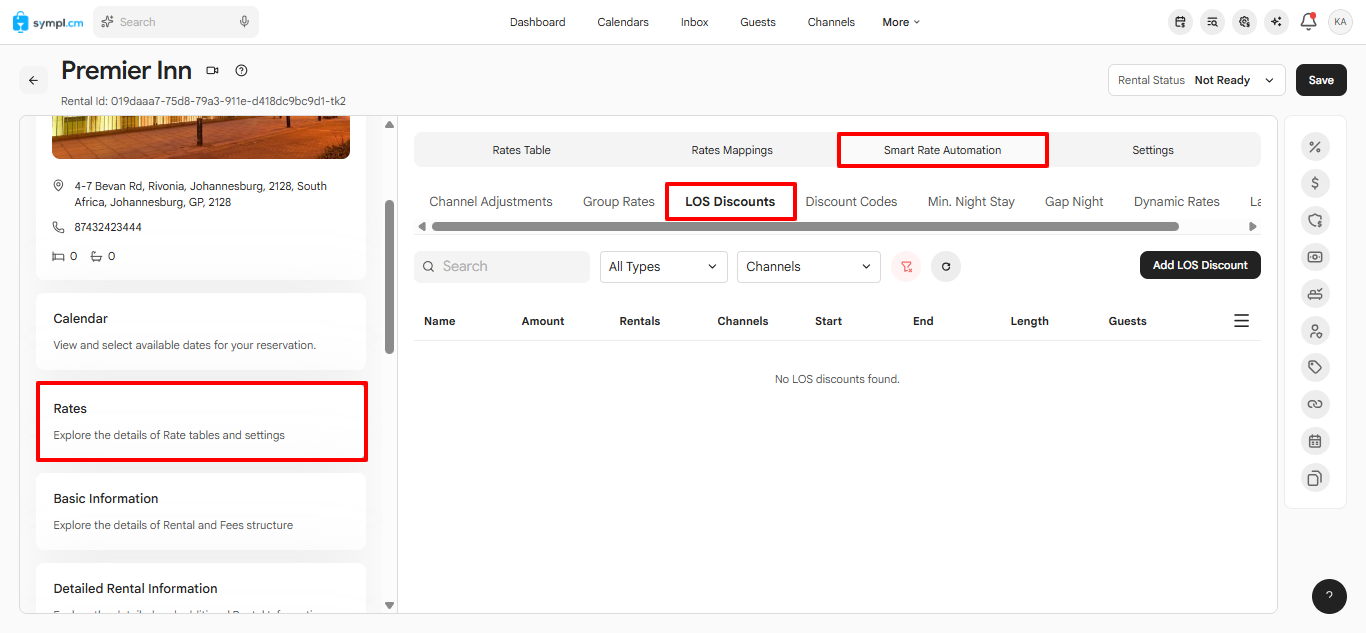The height and width of the screenshot is (633, 1366).
Task: Open the Channel Adjustments sub-tab
Action: point(491,201)
